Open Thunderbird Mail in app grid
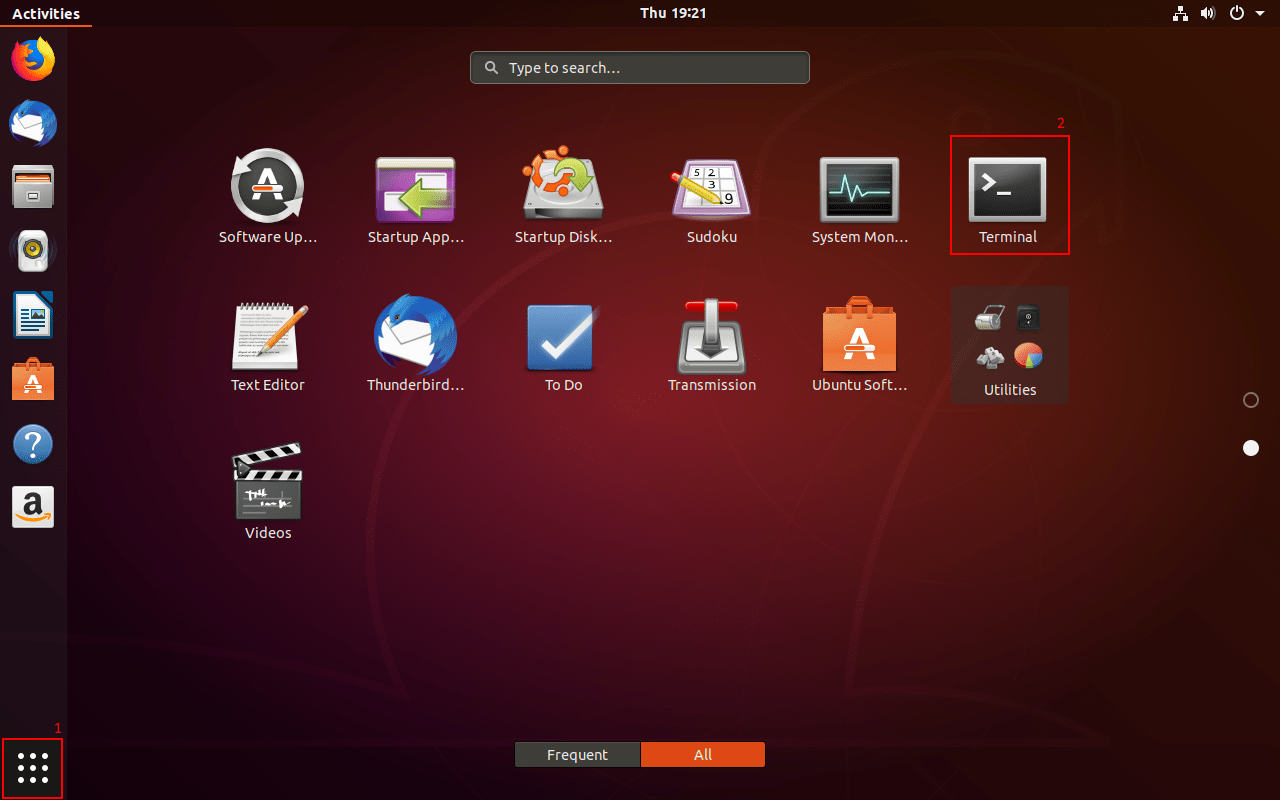This screenshot has width=1280, height=800. click(415, 345)
